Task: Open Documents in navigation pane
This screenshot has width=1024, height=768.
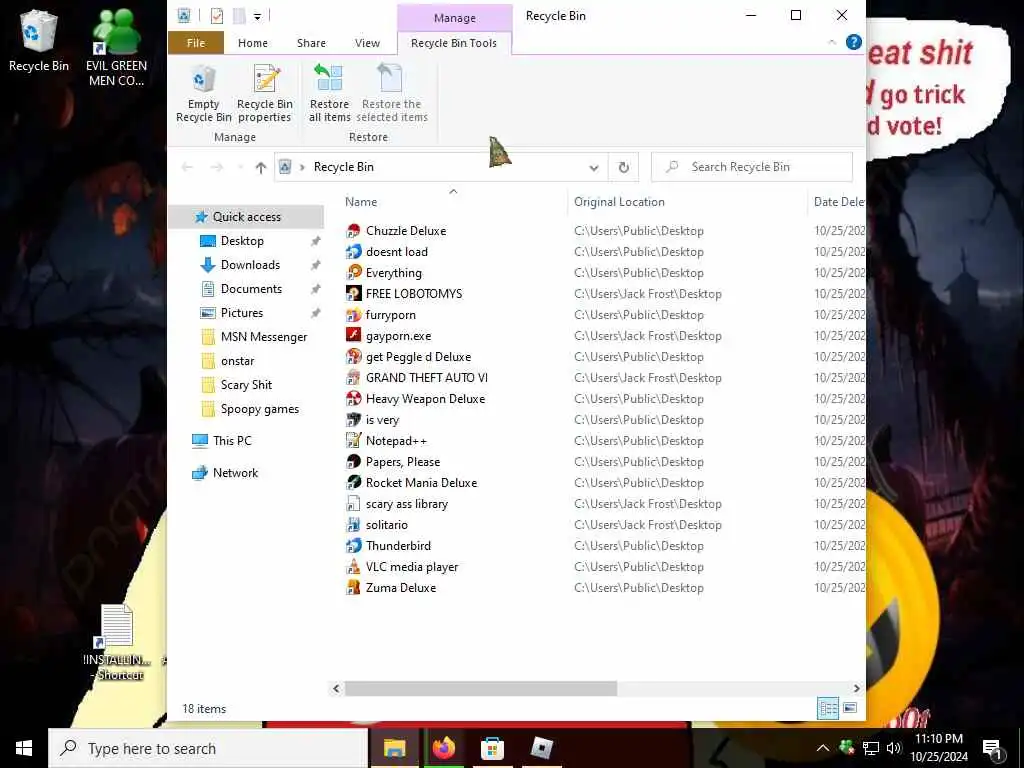Action: (x=251, y=289)
